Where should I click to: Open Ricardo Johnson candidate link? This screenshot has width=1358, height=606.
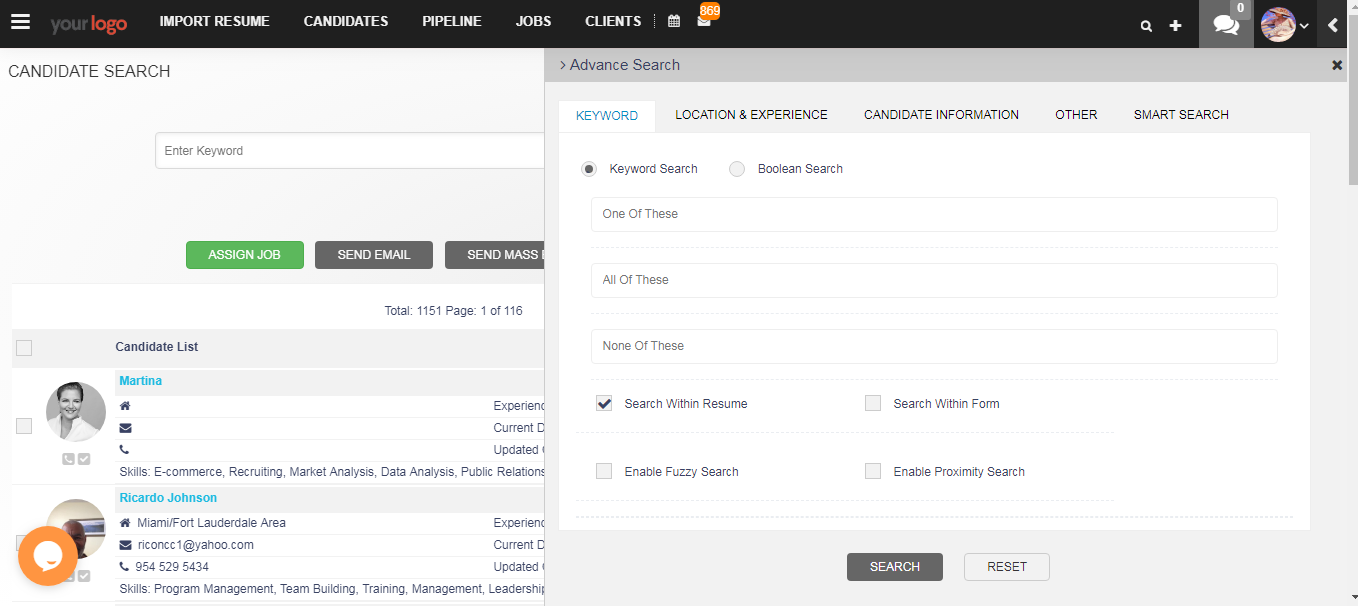pos(168,498)
